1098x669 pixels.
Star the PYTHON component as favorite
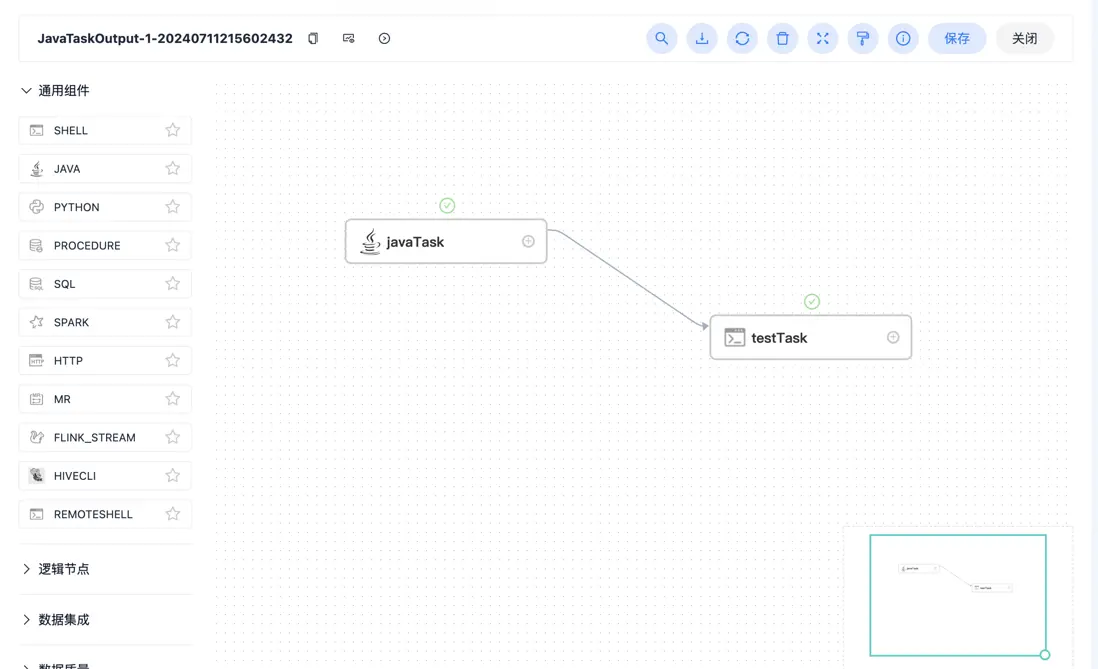tap(173, 207)
